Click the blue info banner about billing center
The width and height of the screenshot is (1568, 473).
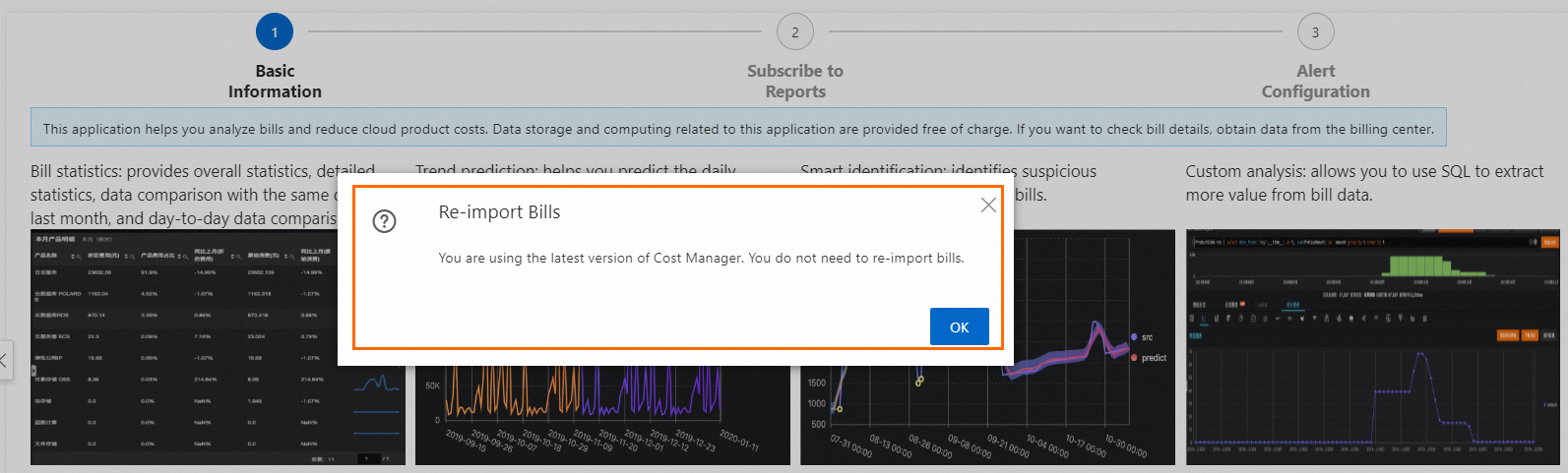pos(738,128)
